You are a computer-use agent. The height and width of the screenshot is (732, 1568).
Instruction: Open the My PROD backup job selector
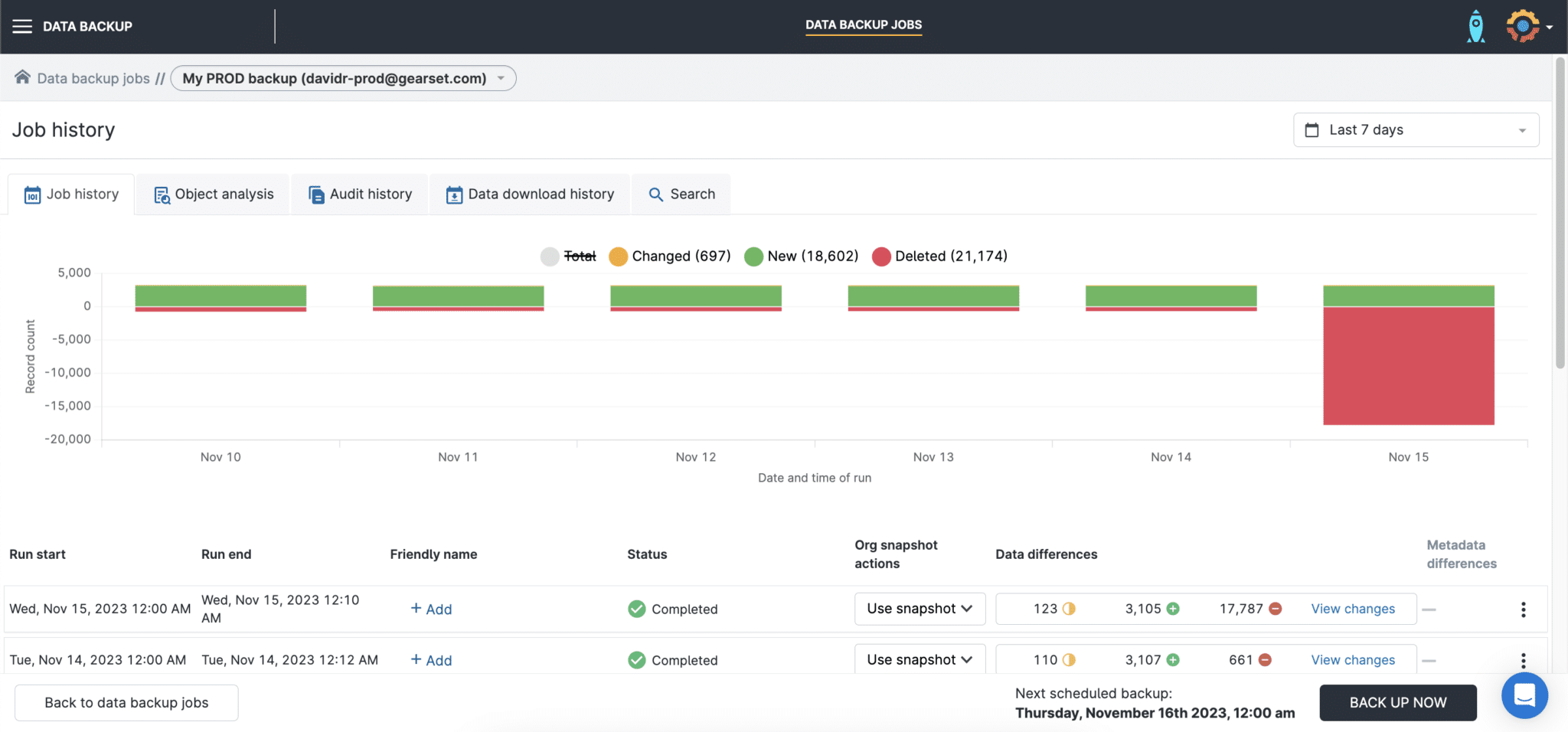tap(343, 78)
